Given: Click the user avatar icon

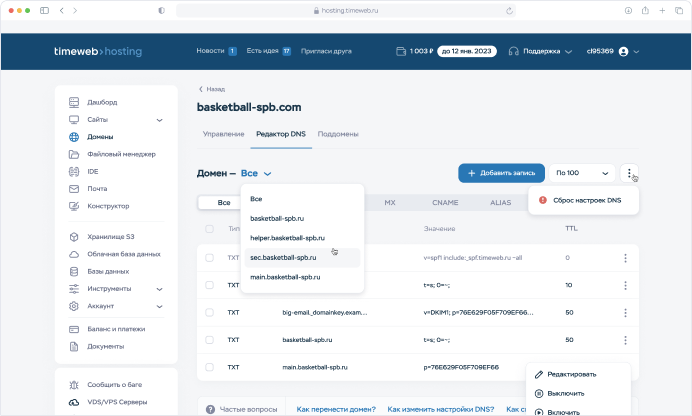Looking at the screenshot, I should (x=623, y=52).
